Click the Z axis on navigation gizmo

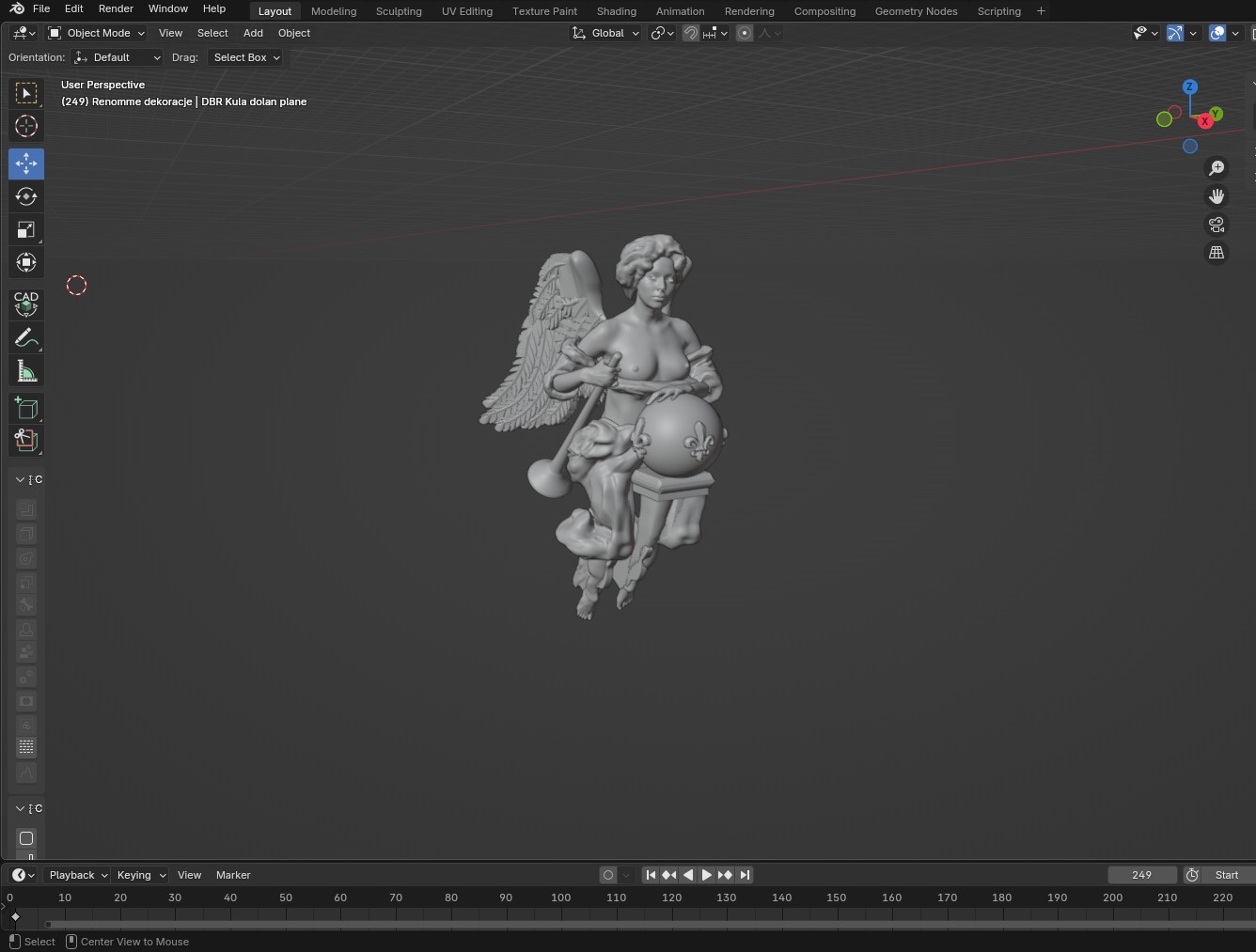[1190, 86]
